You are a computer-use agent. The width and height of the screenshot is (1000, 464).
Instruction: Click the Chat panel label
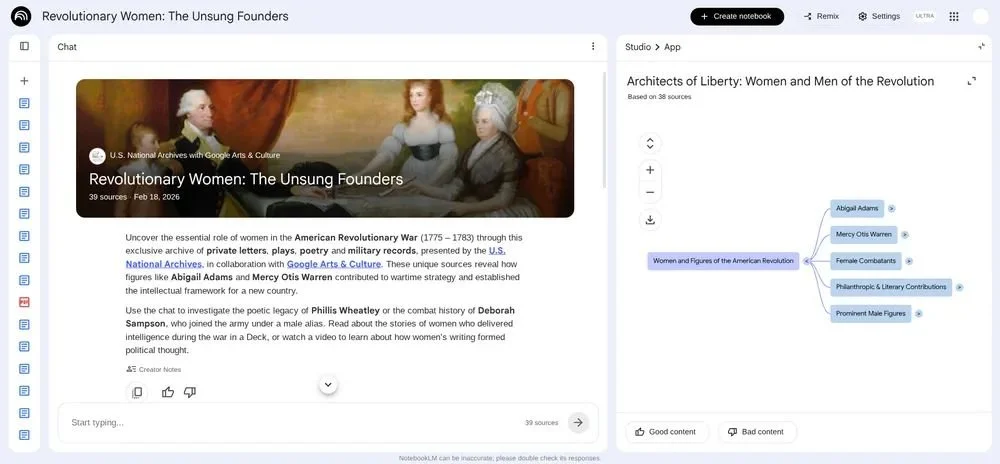(67, 47)
